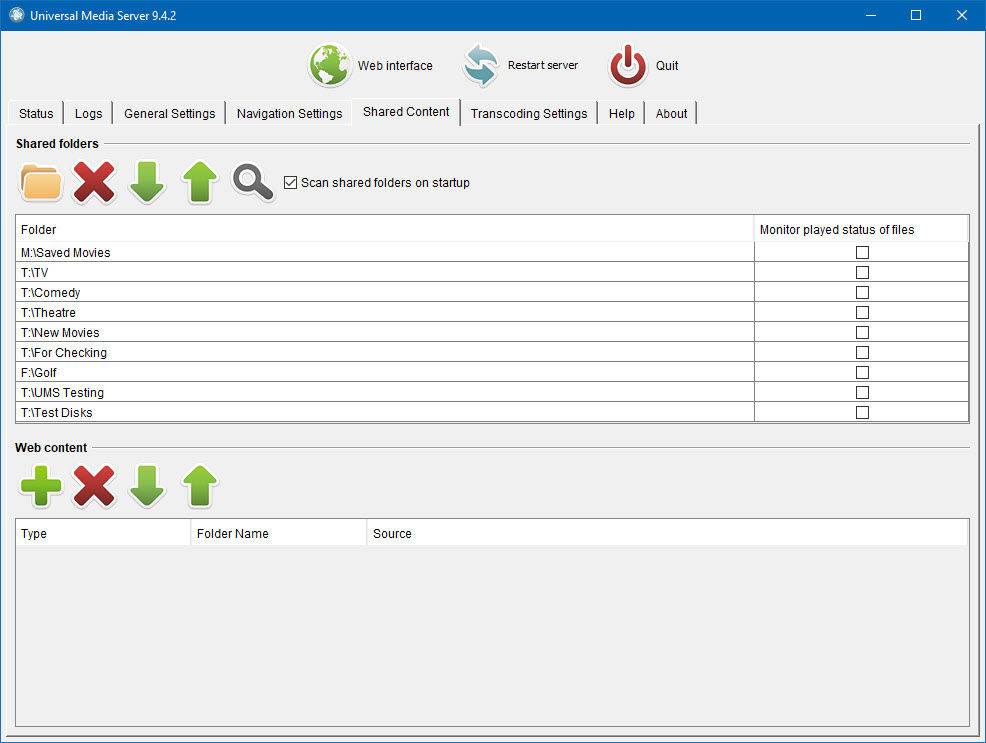Click the Restart server arrows icon
This screenshot has height=743, width=986.
click(x=481, y=65)
